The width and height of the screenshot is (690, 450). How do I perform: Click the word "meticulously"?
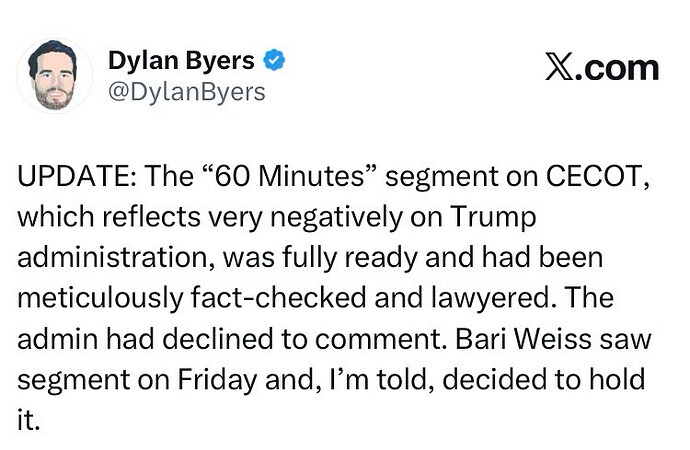[97, 300]
